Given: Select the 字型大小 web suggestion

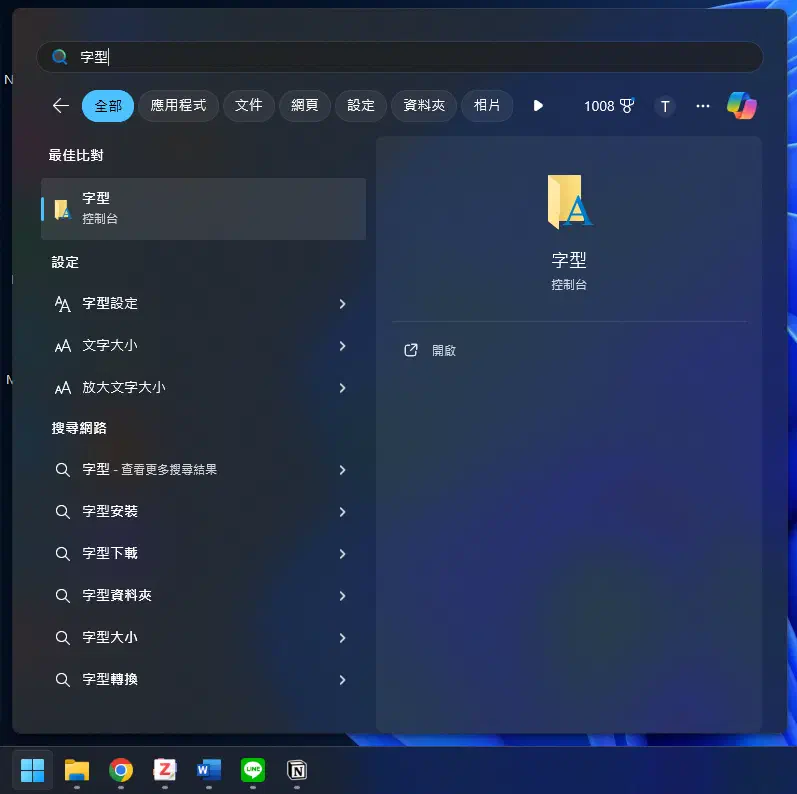Looking at the screenshot, I should pos(203,637).
